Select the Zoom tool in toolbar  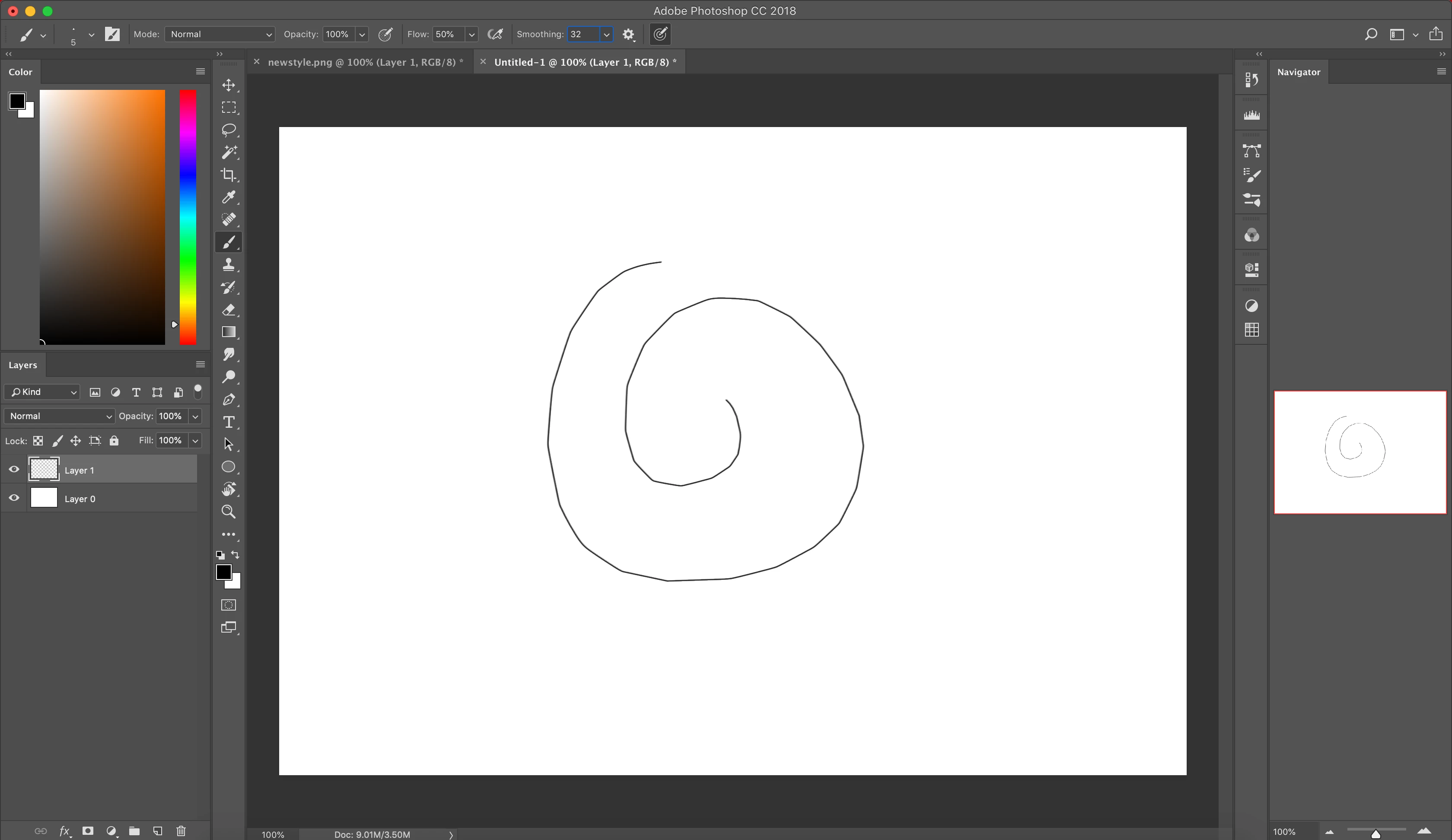coord(229,512)
